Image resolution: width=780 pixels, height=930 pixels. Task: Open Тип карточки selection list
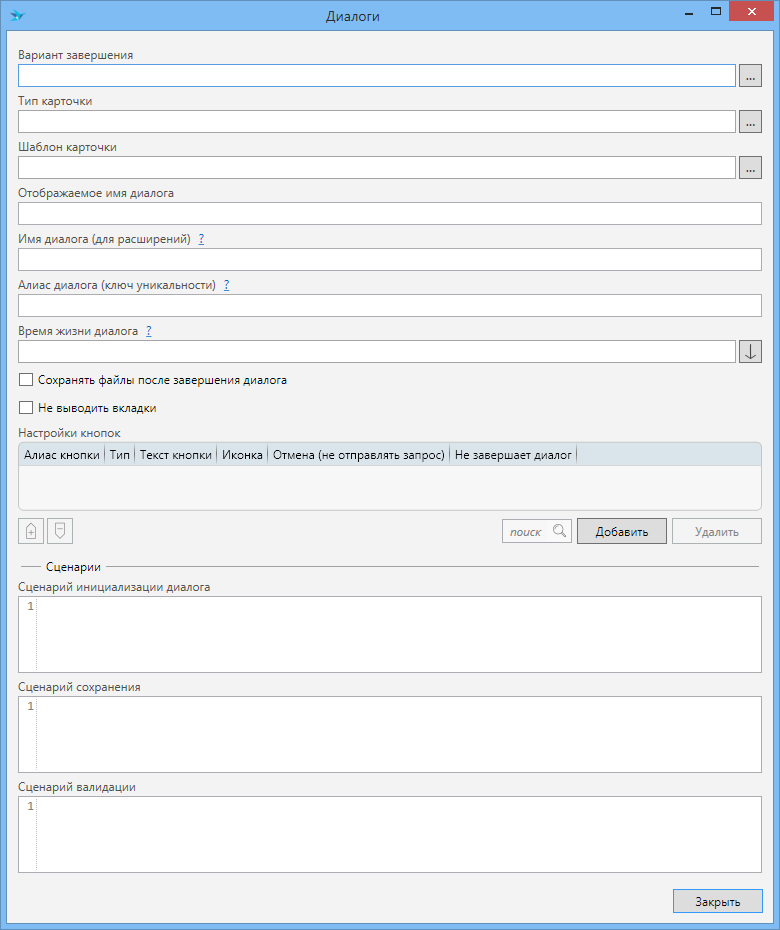pyautogui.click(x=750, y=121)
